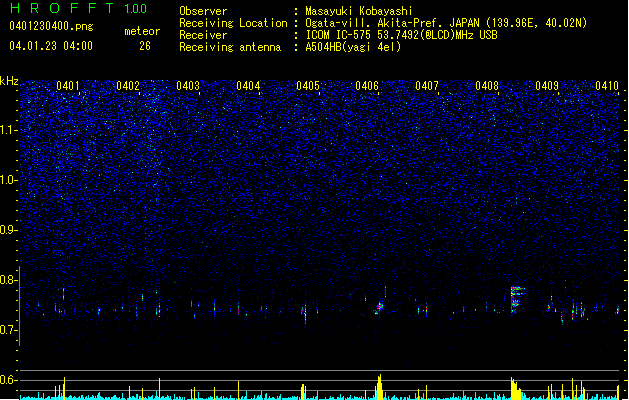Screen dimensions: 629x400
Task: Click the 0403 time marker
Action: [x=188, y=86]
